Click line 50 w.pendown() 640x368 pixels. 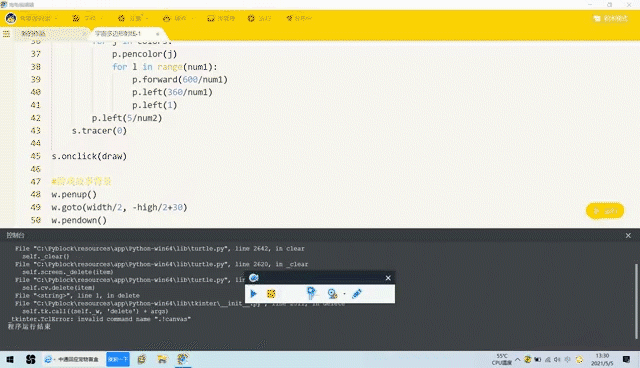79,220
